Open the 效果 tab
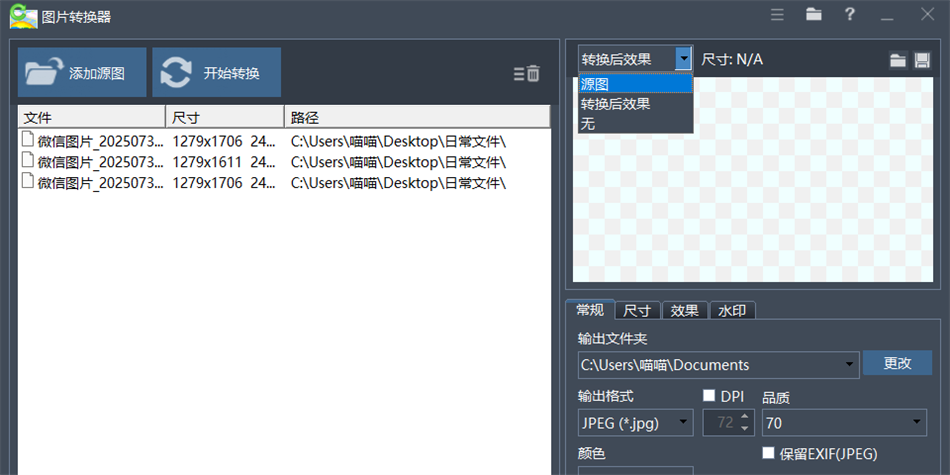Image resolution: width=950 pixels, height=475 pixels. coord(685,310)
